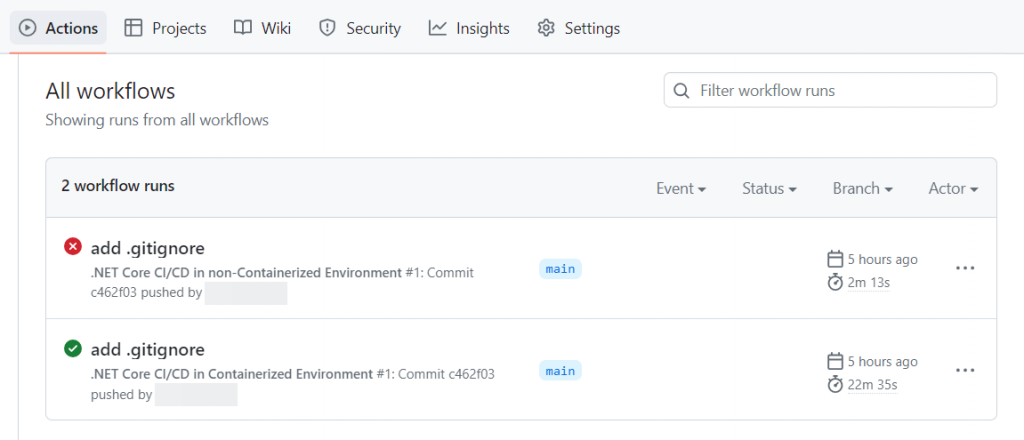Open the Actor filter dropdown
The width and height of the screenshot is (1024, 440).
[952, 188]
